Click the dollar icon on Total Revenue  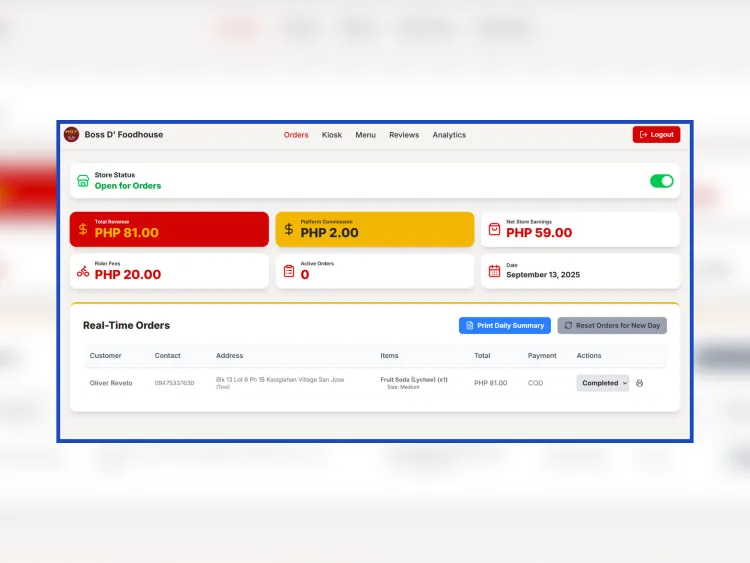[83, 229]
